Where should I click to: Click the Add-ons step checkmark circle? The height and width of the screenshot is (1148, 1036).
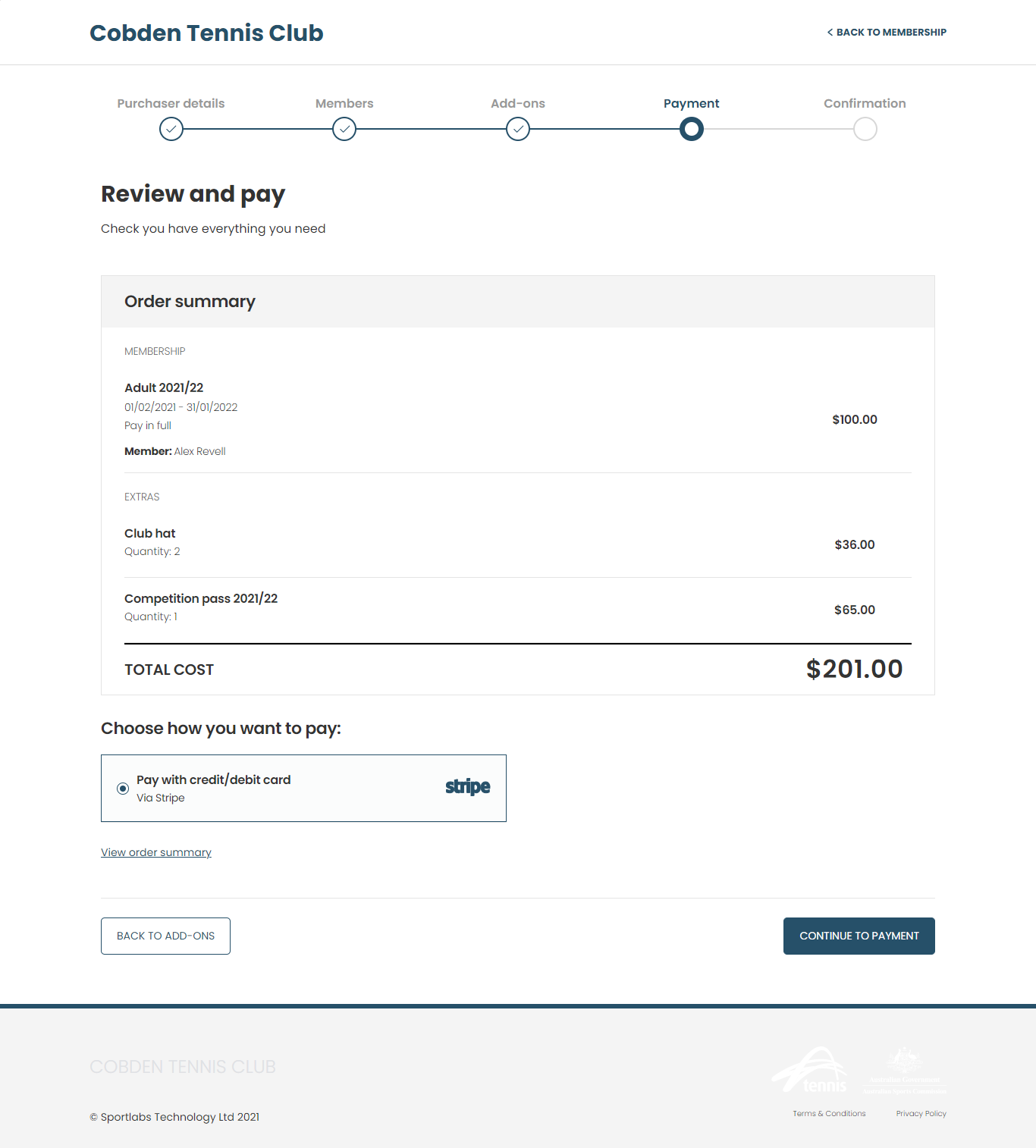click(x=518, y=130)
